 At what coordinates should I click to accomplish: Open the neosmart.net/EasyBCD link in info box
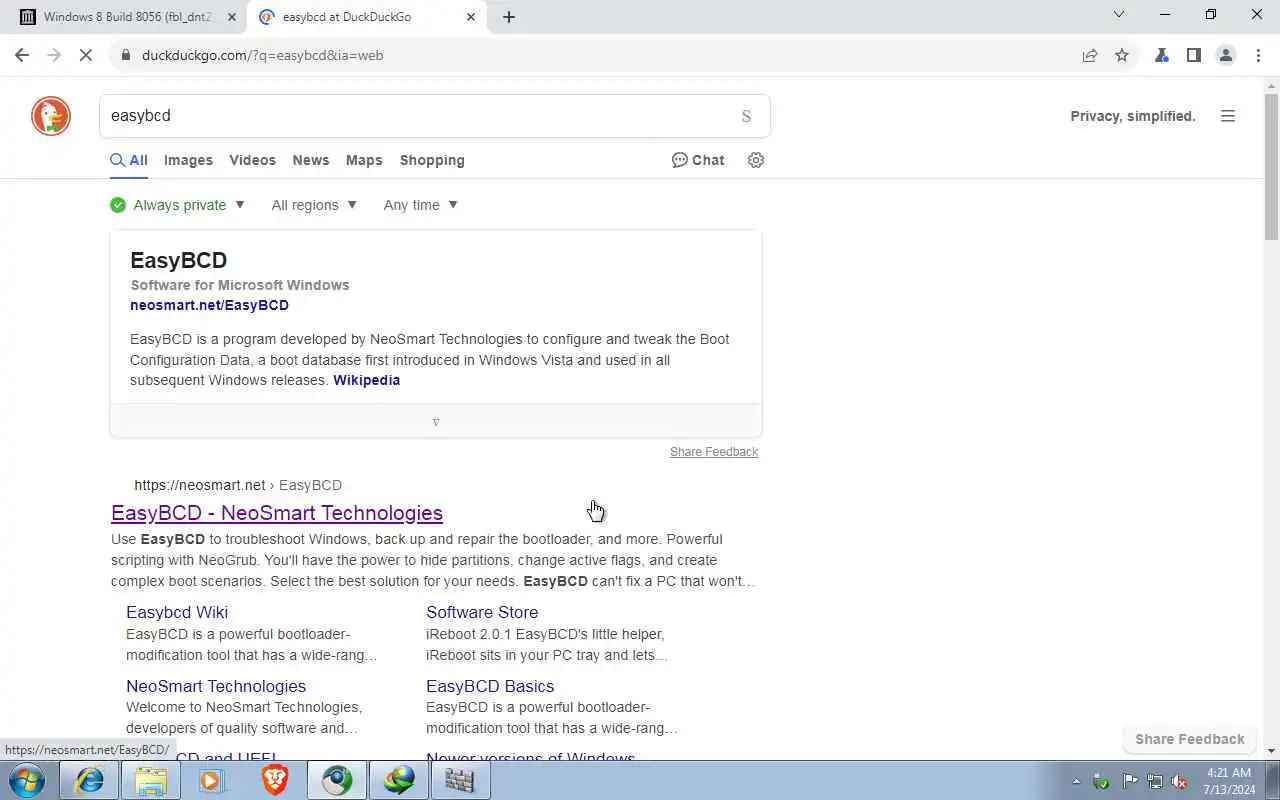click(209, 305)
